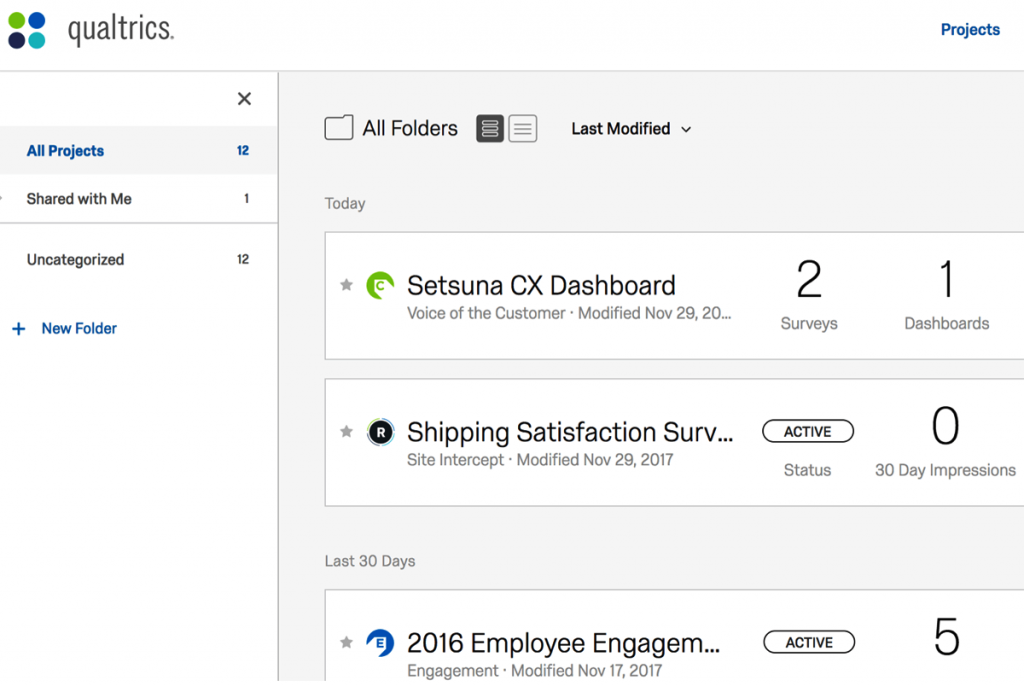The width and height of the screenshot is (1024, 686).
Task: Open the Setsuna CX Dashboard project title
Action: coord(540,285)
